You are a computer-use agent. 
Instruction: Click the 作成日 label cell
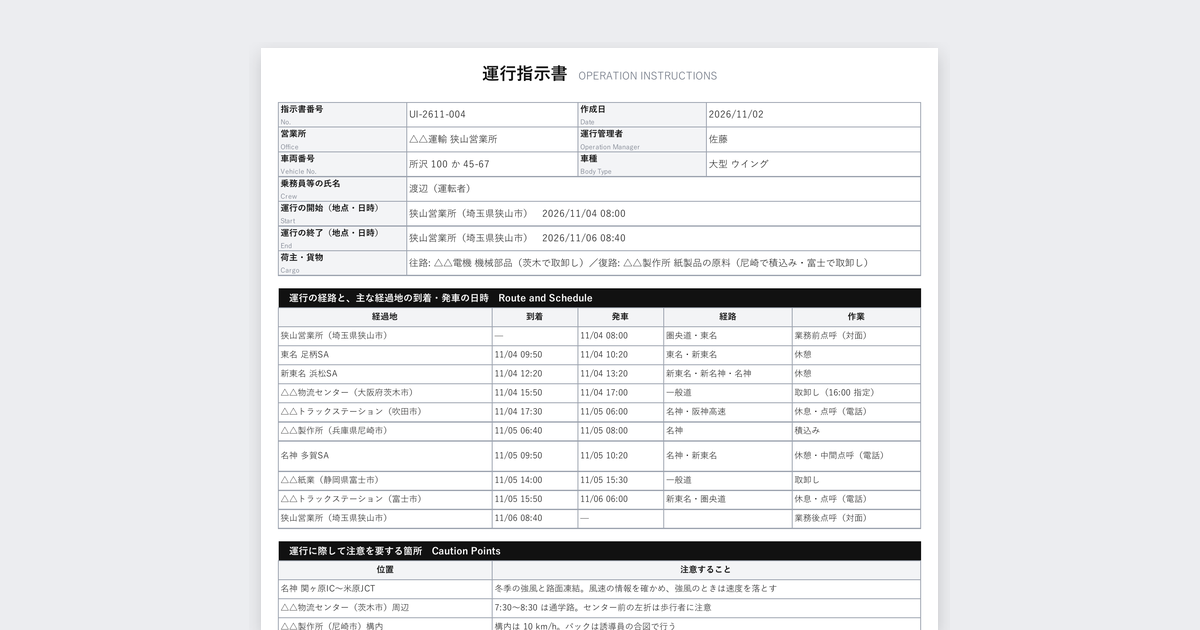click(x=642, y=114)
